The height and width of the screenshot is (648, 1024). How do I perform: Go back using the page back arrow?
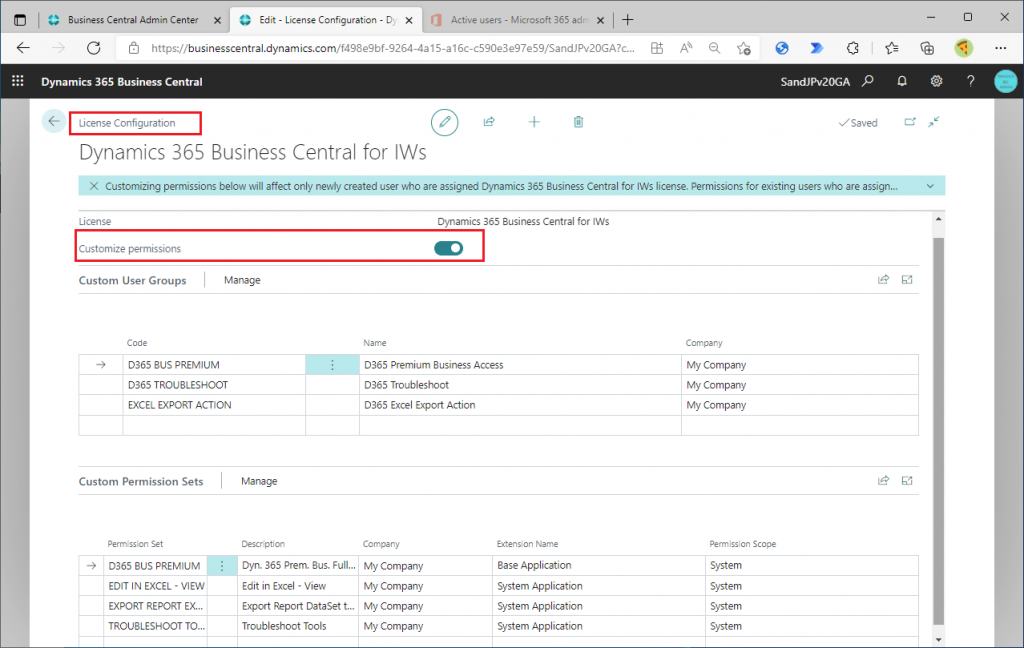(54, 122)
